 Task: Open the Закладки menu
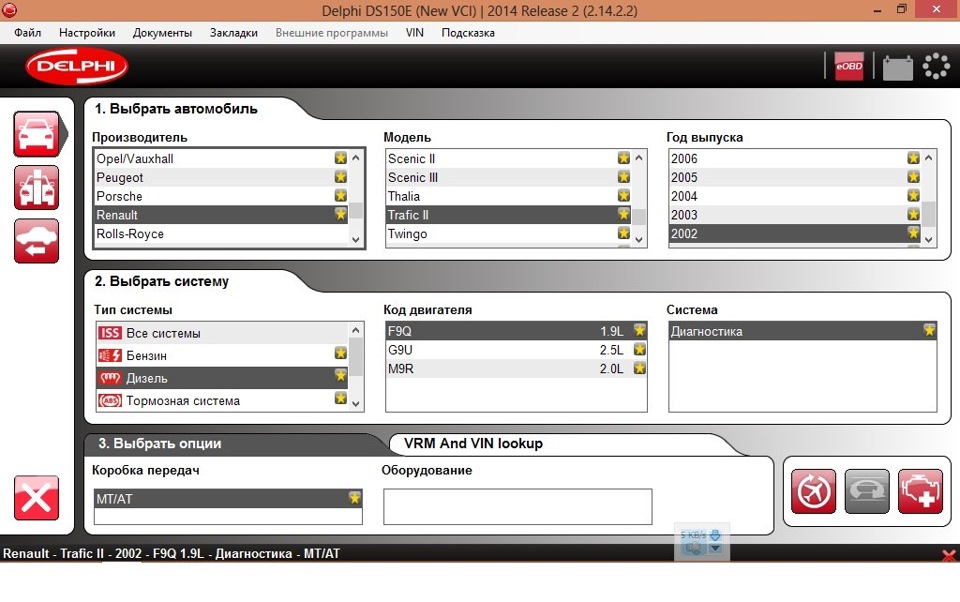tap(233, 33)
